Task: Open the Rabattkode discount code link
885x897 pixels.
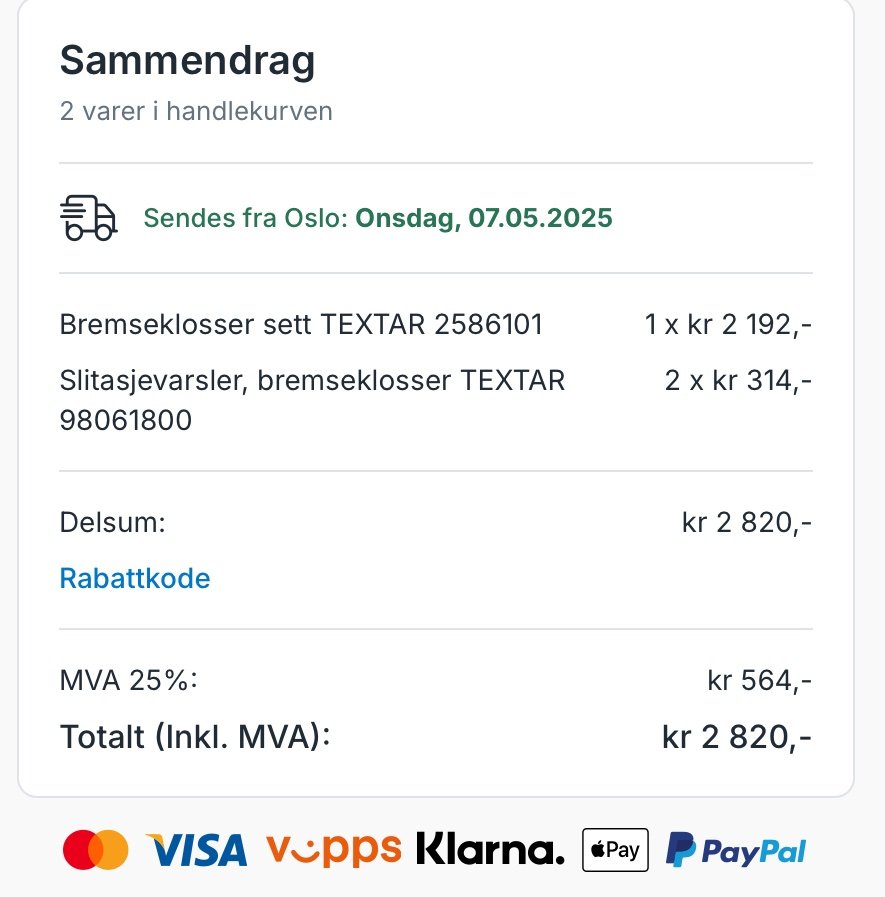Action: click(135, 578)
